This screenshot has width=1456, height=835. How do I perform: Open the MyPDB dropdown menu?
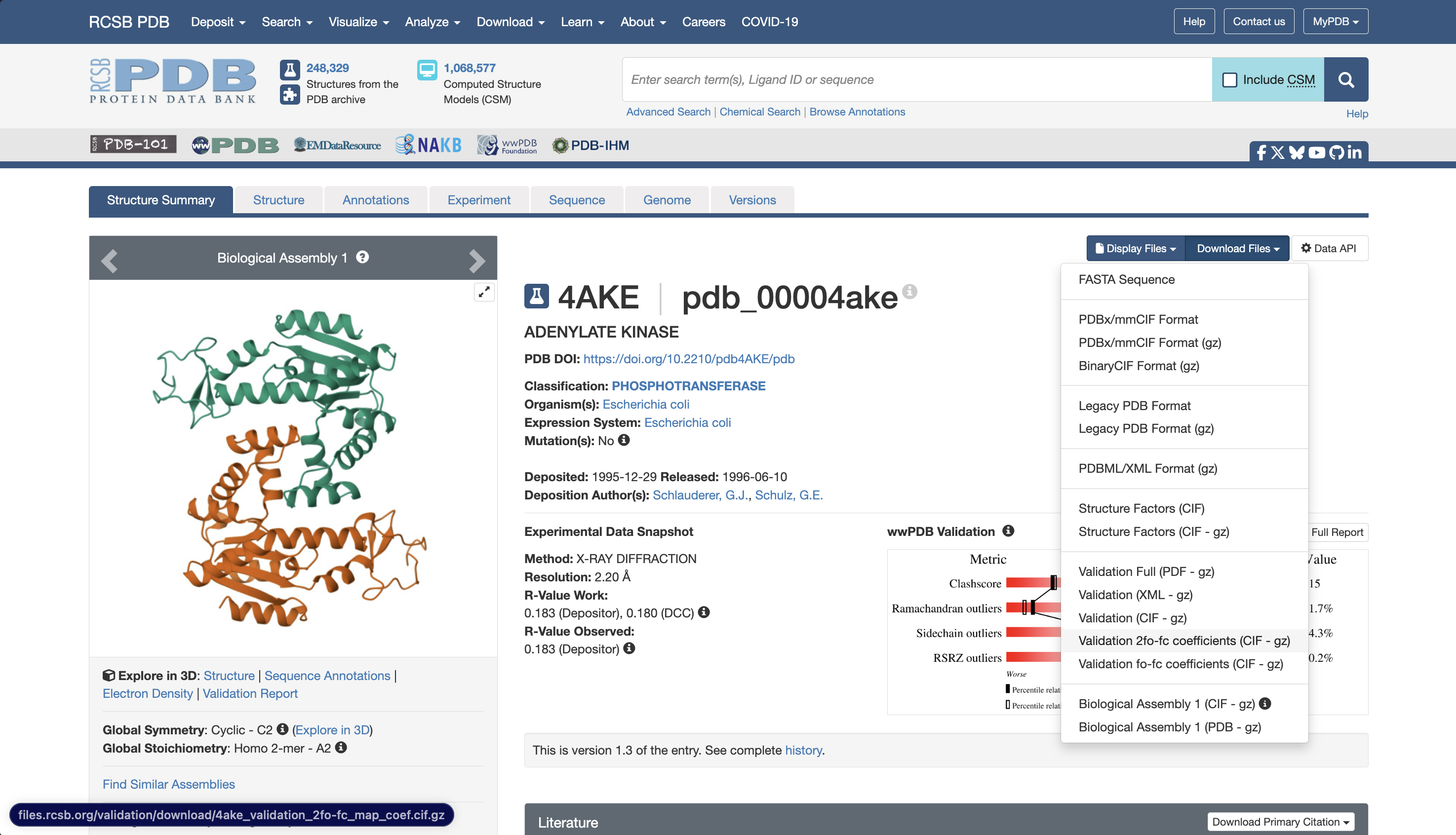[1335, 21]
